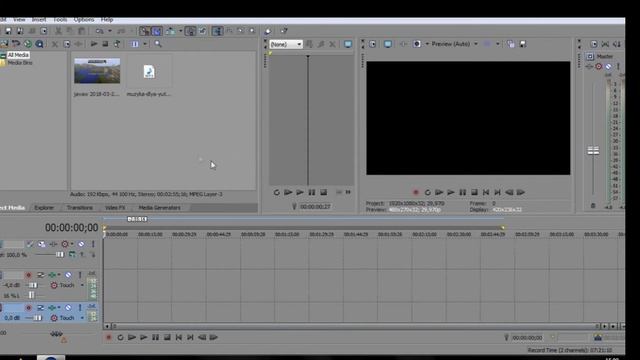Open the Insert menu

point(39,20)
